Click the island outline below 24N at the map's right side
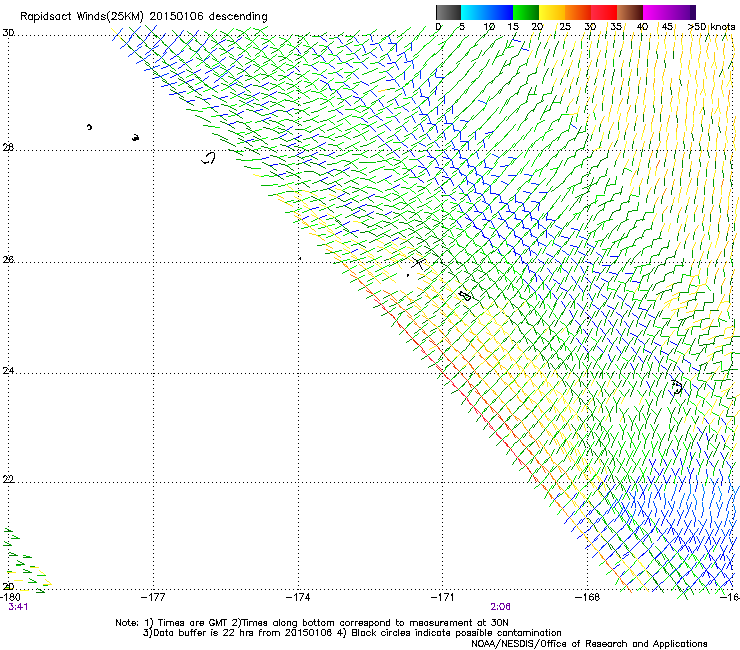 tap(677, 387)
